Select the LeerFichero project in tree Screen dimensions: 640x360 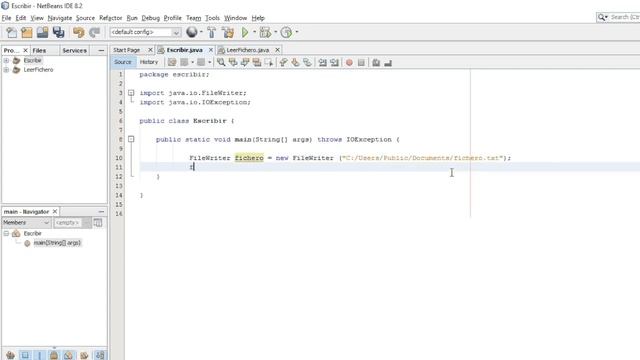click(38, 70)
